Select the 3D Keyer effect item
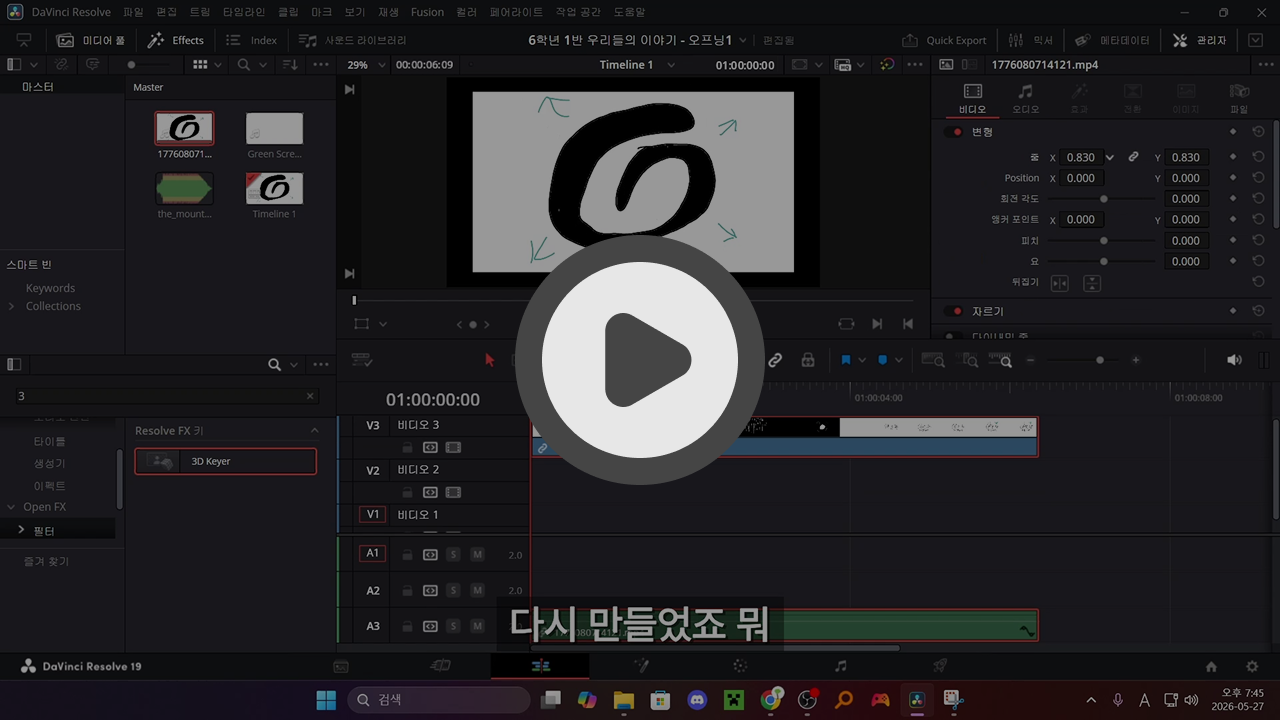 pos(226,461)
